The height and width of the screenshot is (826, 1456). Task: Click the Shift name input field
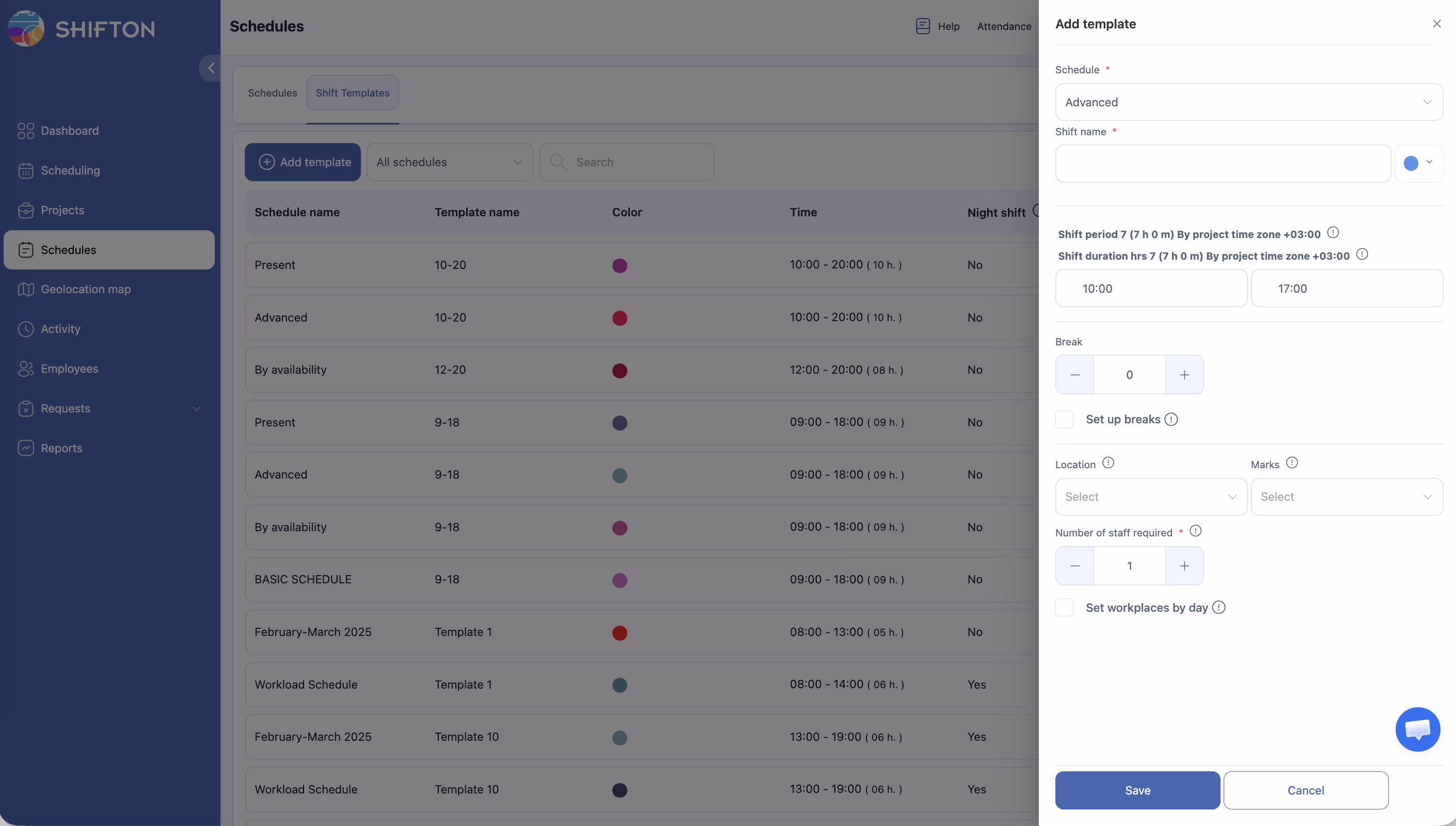tap(1222, 163)
